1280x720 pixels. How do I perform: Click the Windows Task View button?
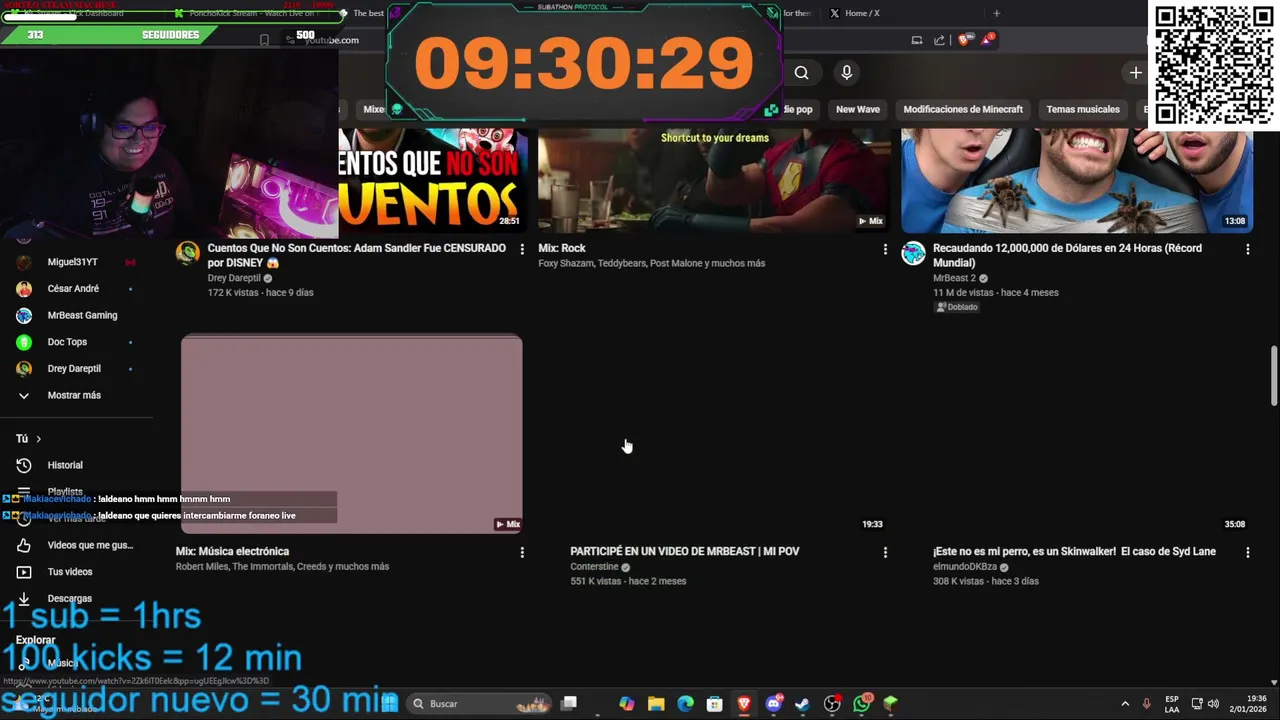coord(569,704)
